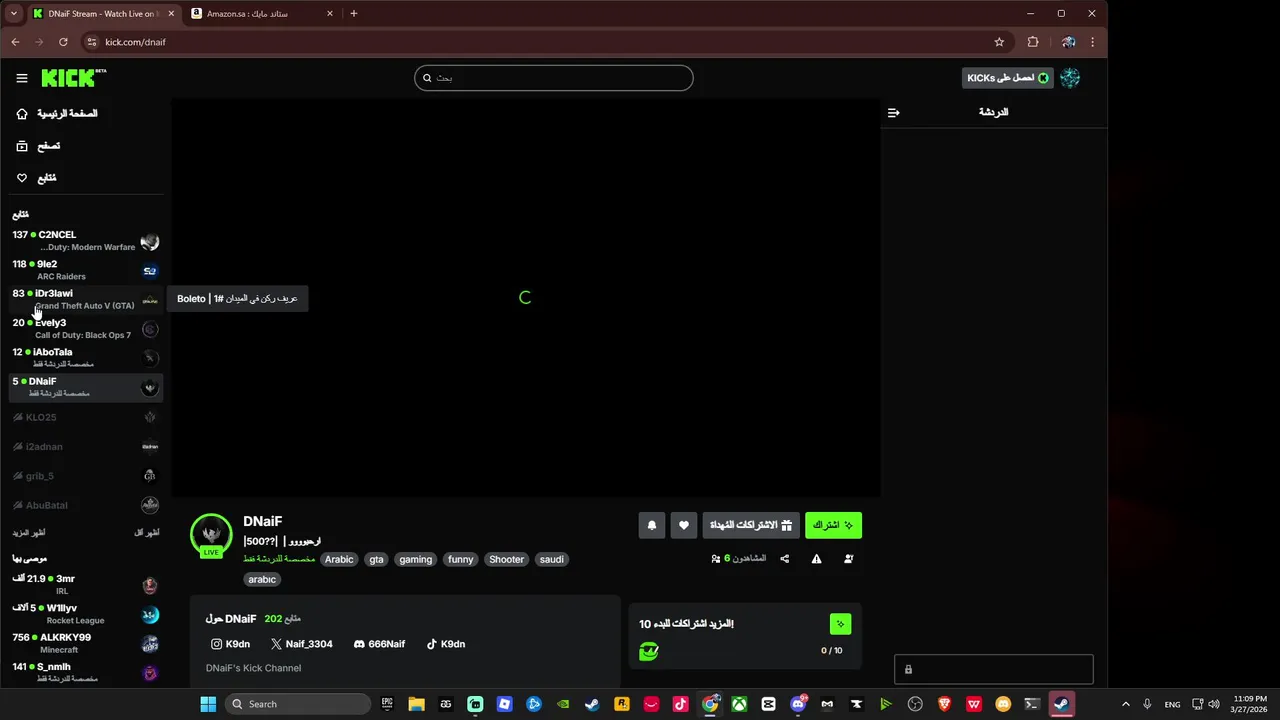The height and width of the screenshot is (720, 1280).
Task: Collapse the chat panel with arrow icon
Action: pos(894,113)
